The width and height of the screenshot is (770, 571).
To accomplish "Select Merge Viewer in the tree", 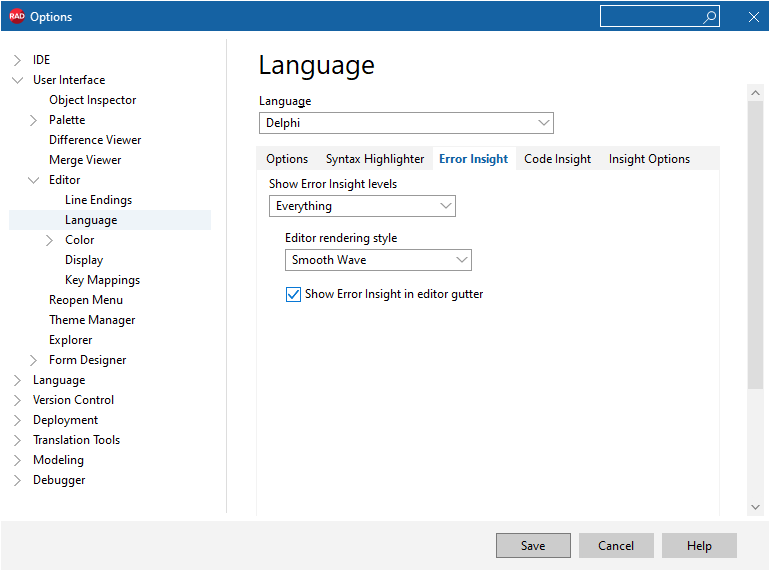I will (x=85, y=160).
